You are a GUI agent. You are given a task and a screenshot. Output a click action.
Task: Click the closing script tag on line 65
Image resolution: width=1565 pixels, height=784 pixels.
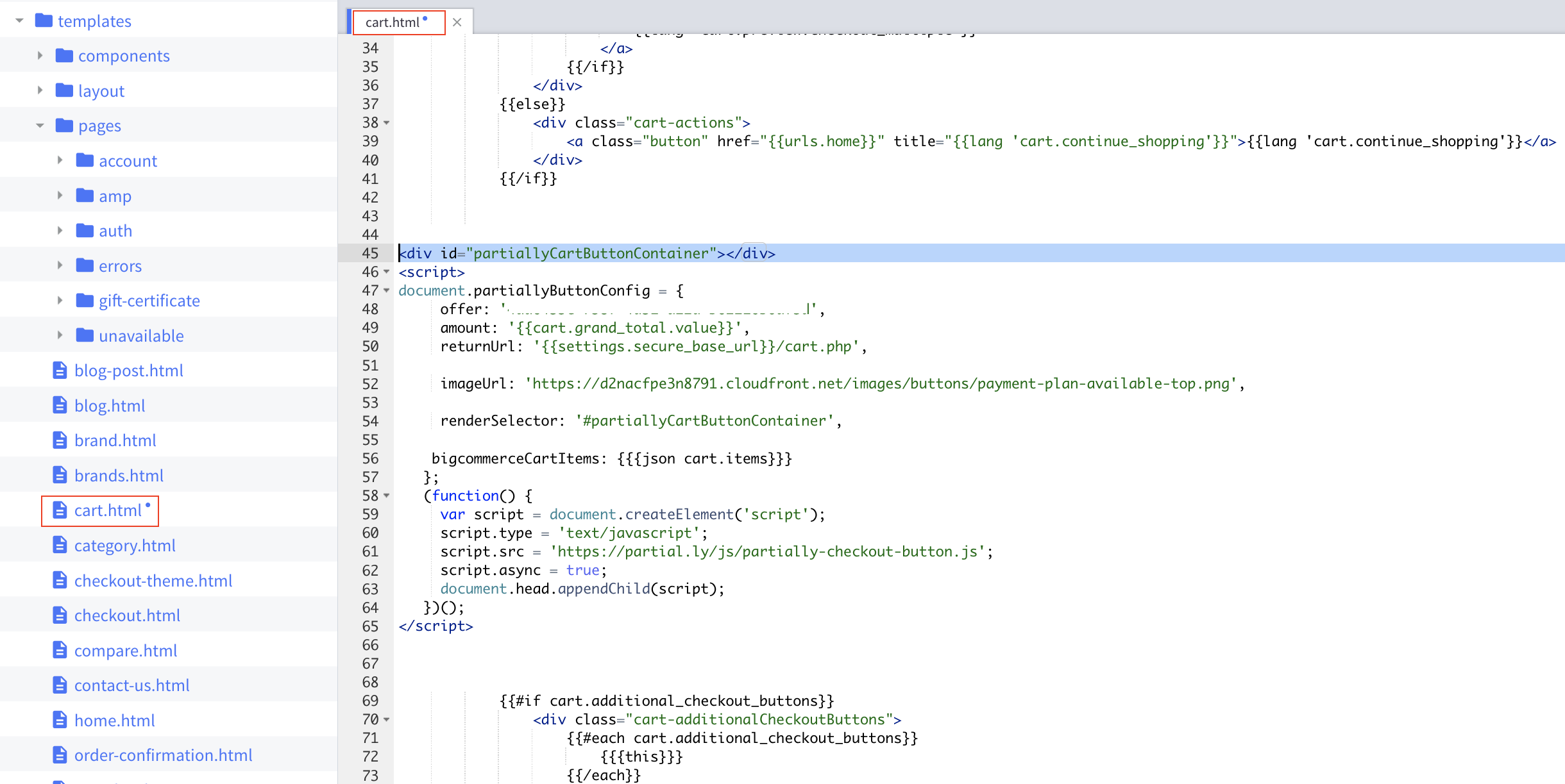tap(436, 626)
